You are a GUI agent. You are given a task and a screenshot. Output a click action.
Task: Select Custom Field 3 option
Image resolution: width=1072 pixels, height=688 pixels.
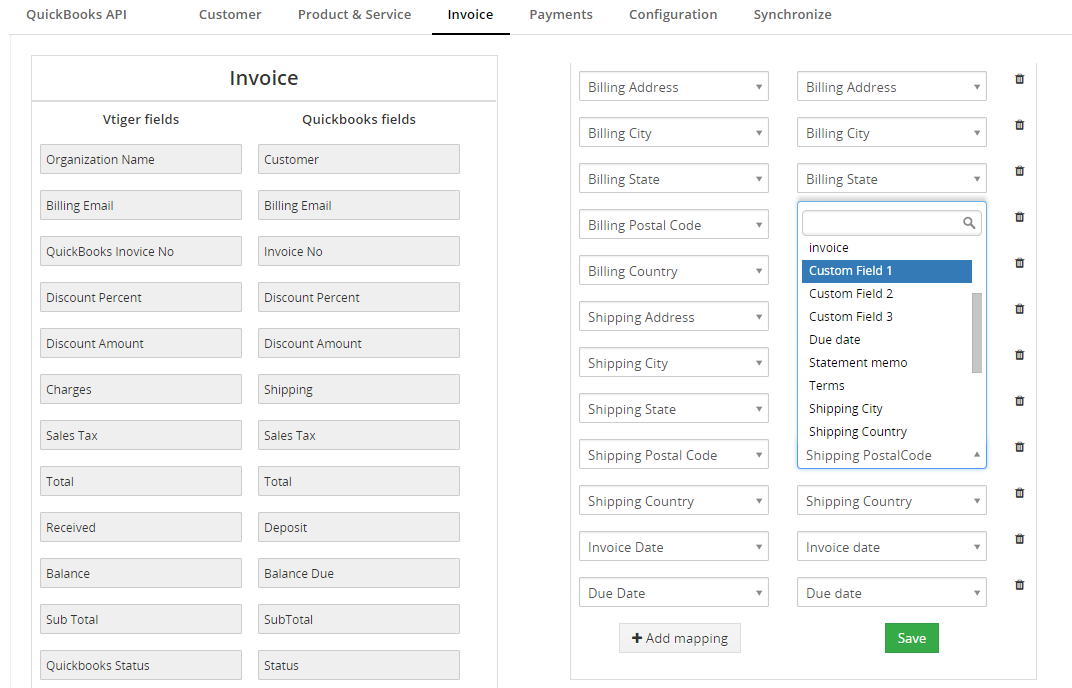[x=887, y=317]
